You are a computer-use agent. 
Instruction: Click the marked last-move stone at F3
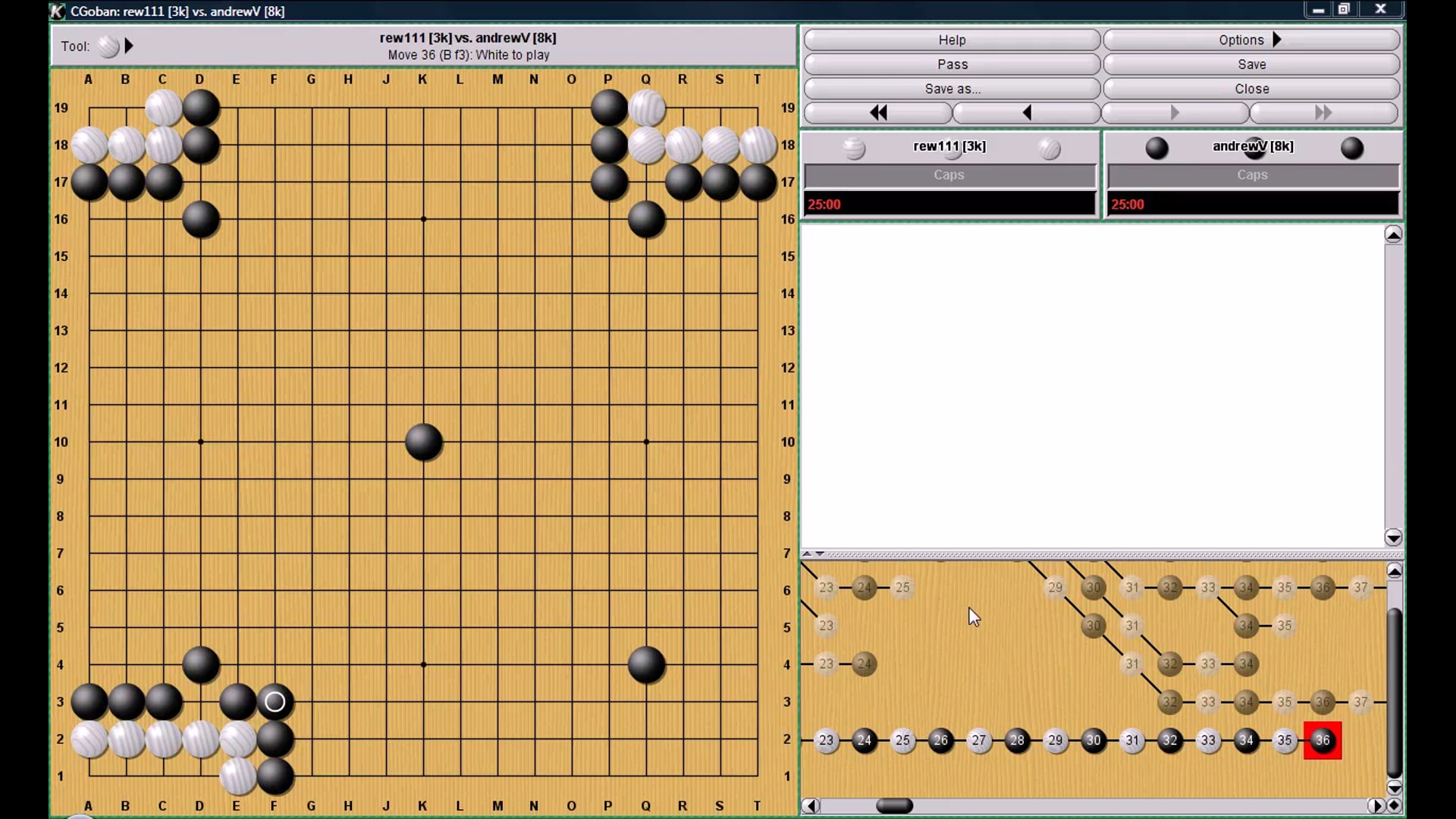pos(275,702)
